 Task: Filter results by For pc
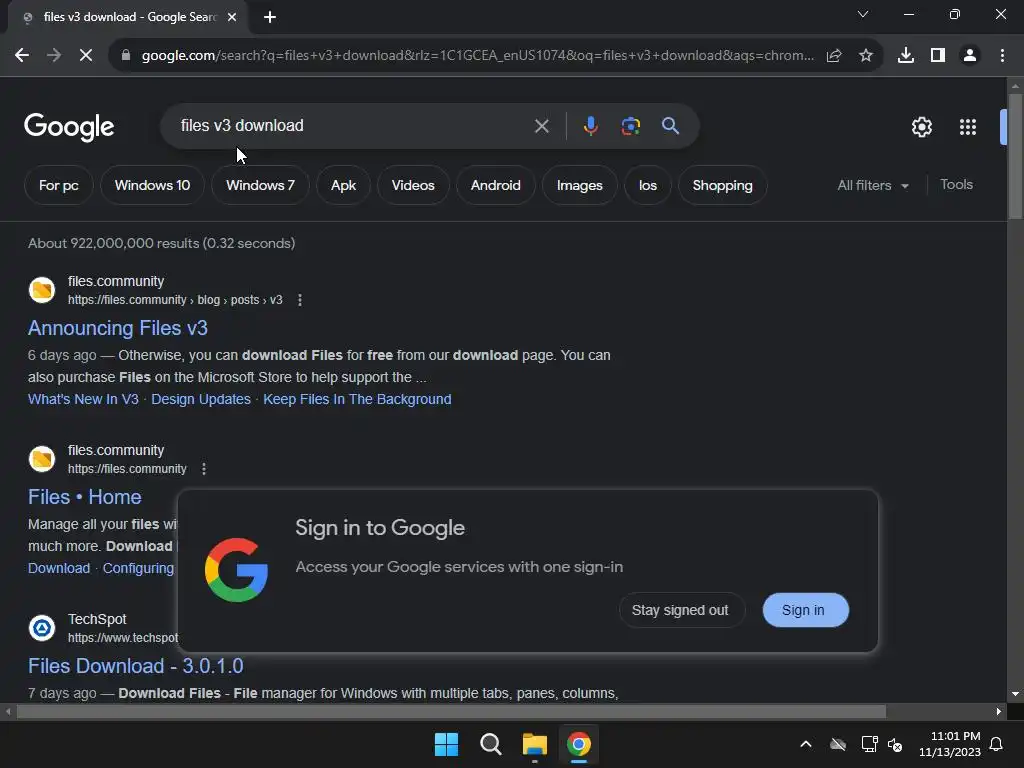59,185
